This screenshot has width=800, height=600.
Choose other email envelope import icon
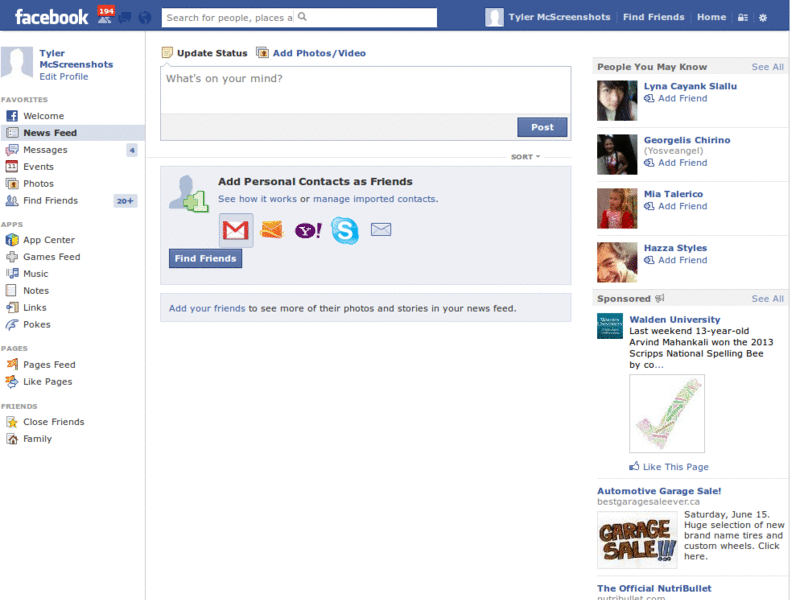[x=381, y=230]
